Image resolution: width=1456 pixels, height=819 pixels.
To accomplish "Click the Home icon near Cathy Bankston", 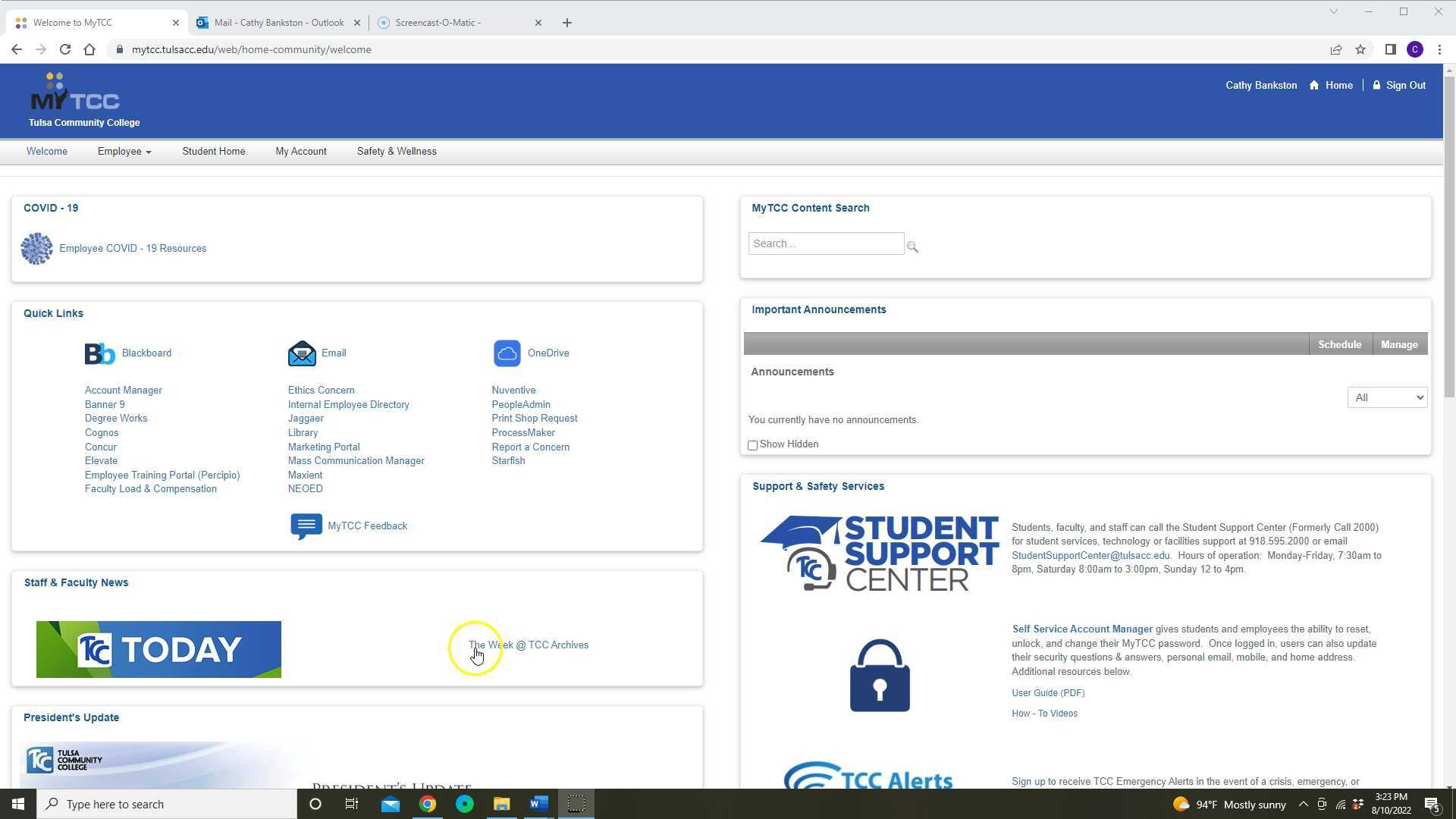I will (x=1313, y=85).
